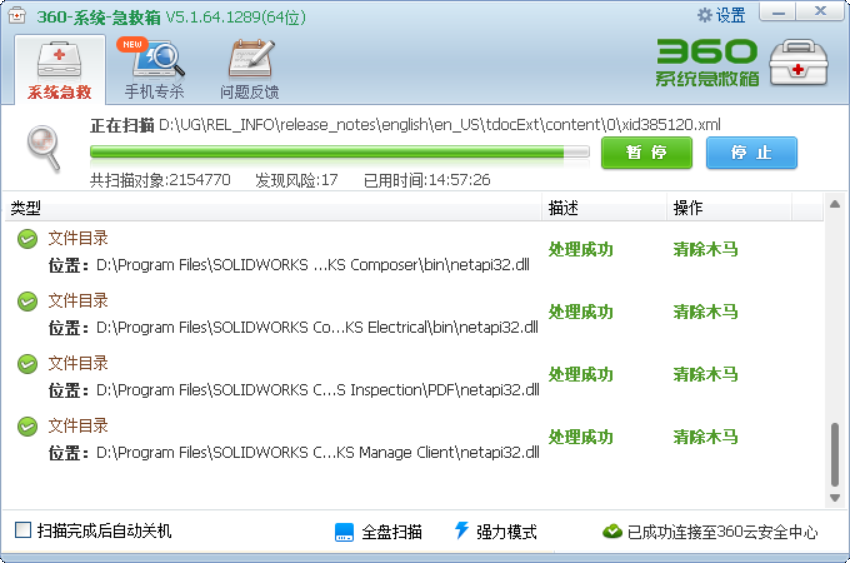Click the 类型 column header

273,208
